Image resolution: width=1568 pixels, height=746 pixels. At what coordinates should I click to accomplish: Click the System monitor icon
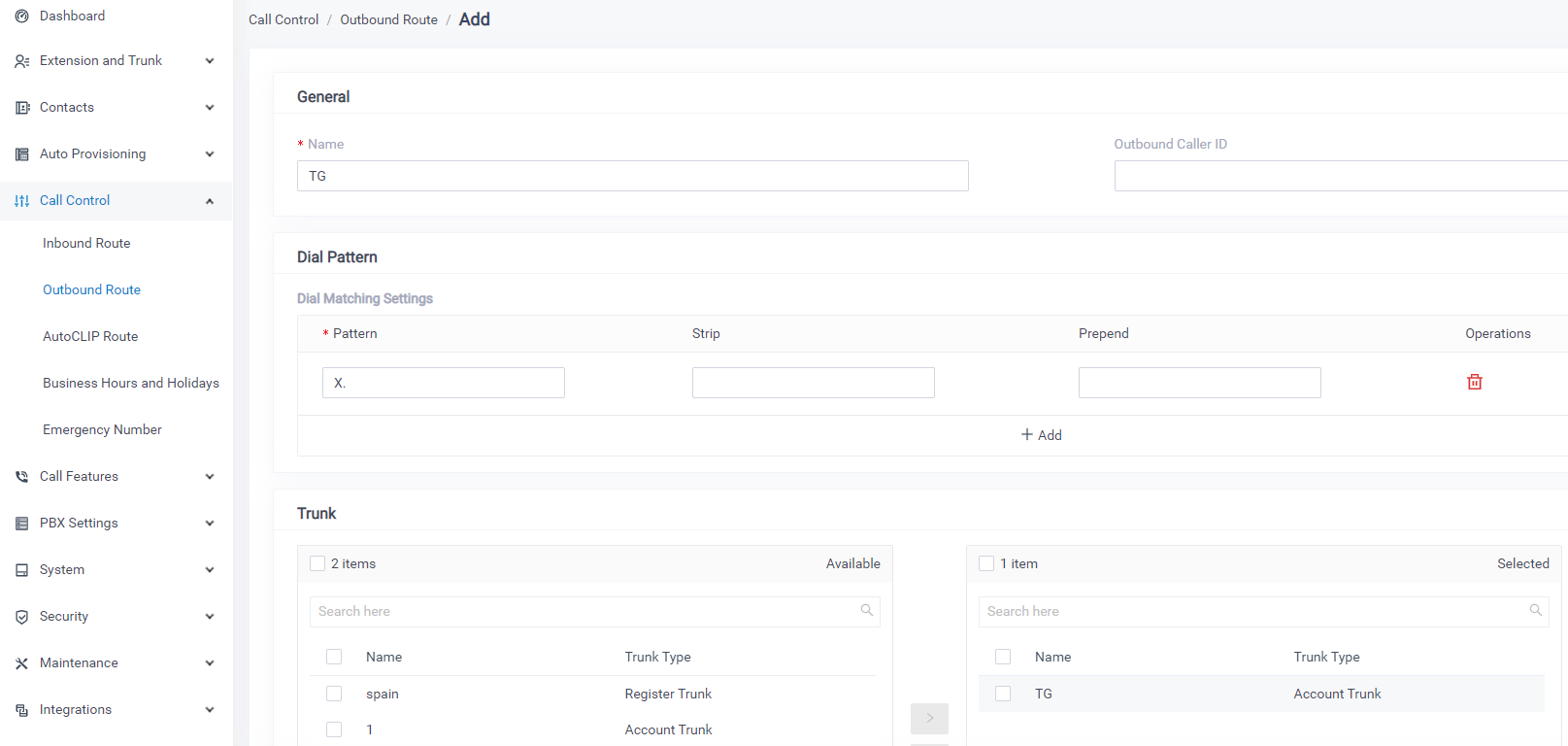21,570
